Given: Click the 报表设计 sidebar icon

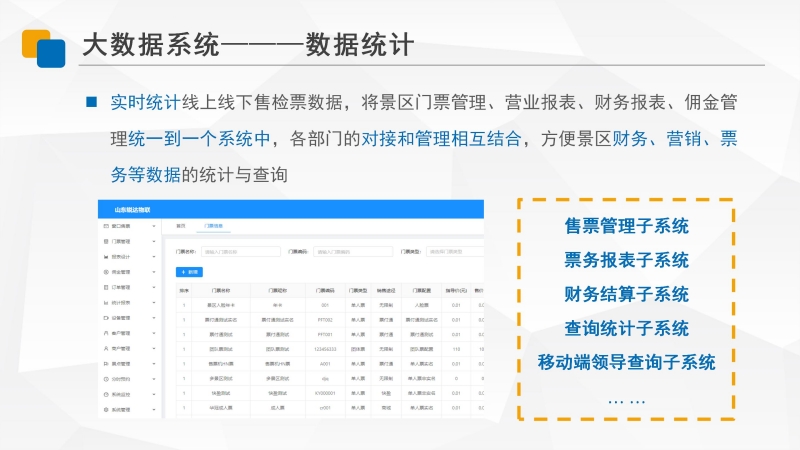Looking at the screenshot, I should [106, 257].
